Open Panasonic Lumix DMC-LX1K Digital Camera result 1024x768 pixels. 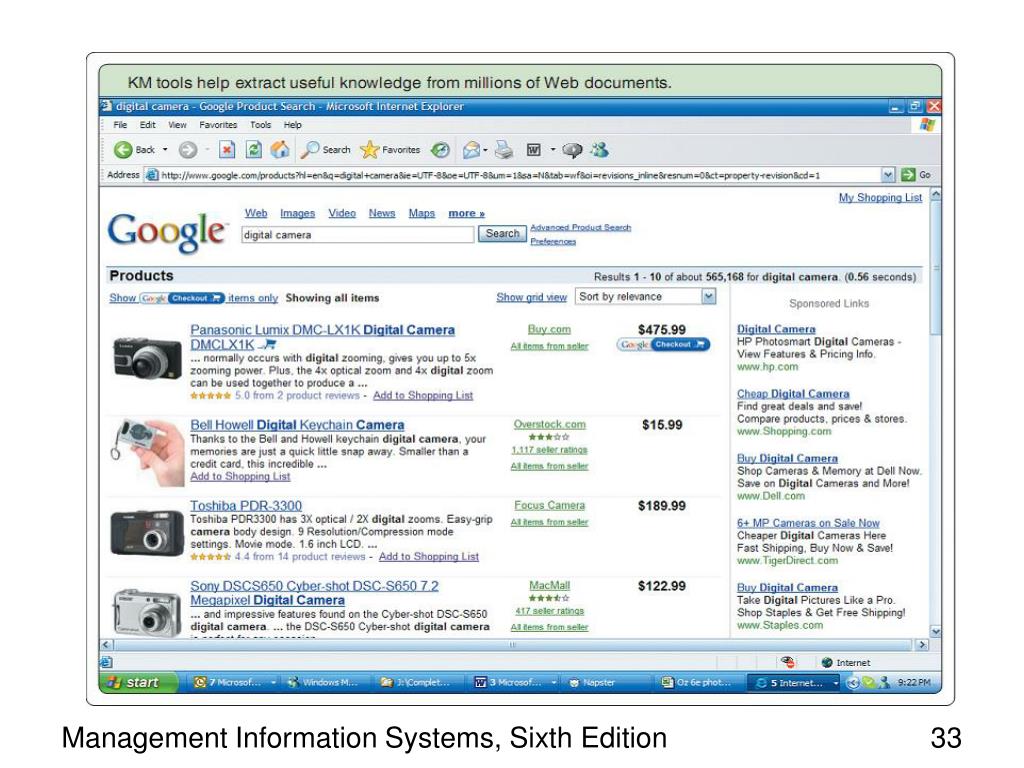(x=323, y=337)
